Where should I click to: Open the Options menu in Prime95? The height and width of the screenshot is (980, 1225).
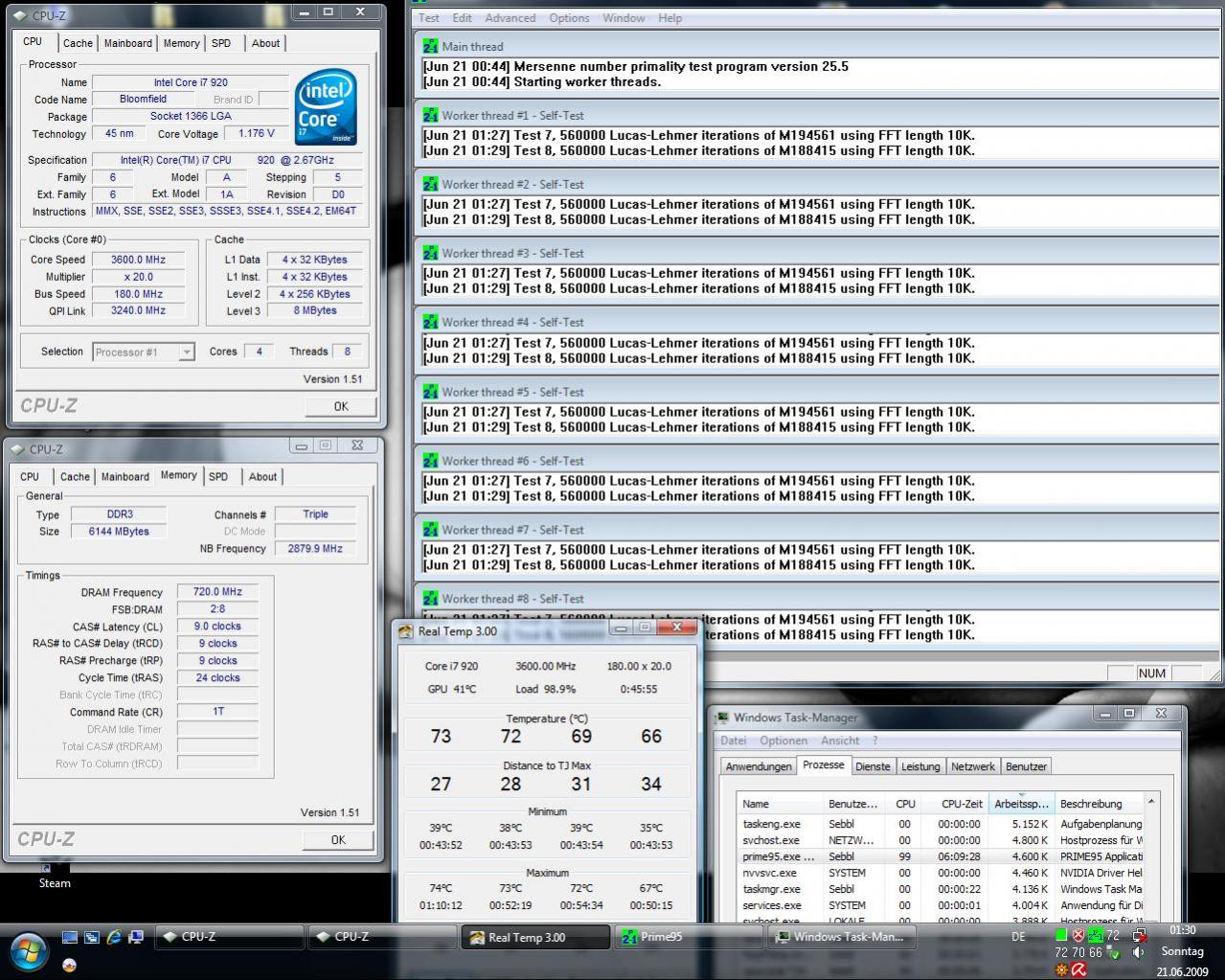click(x=570, y=18)
